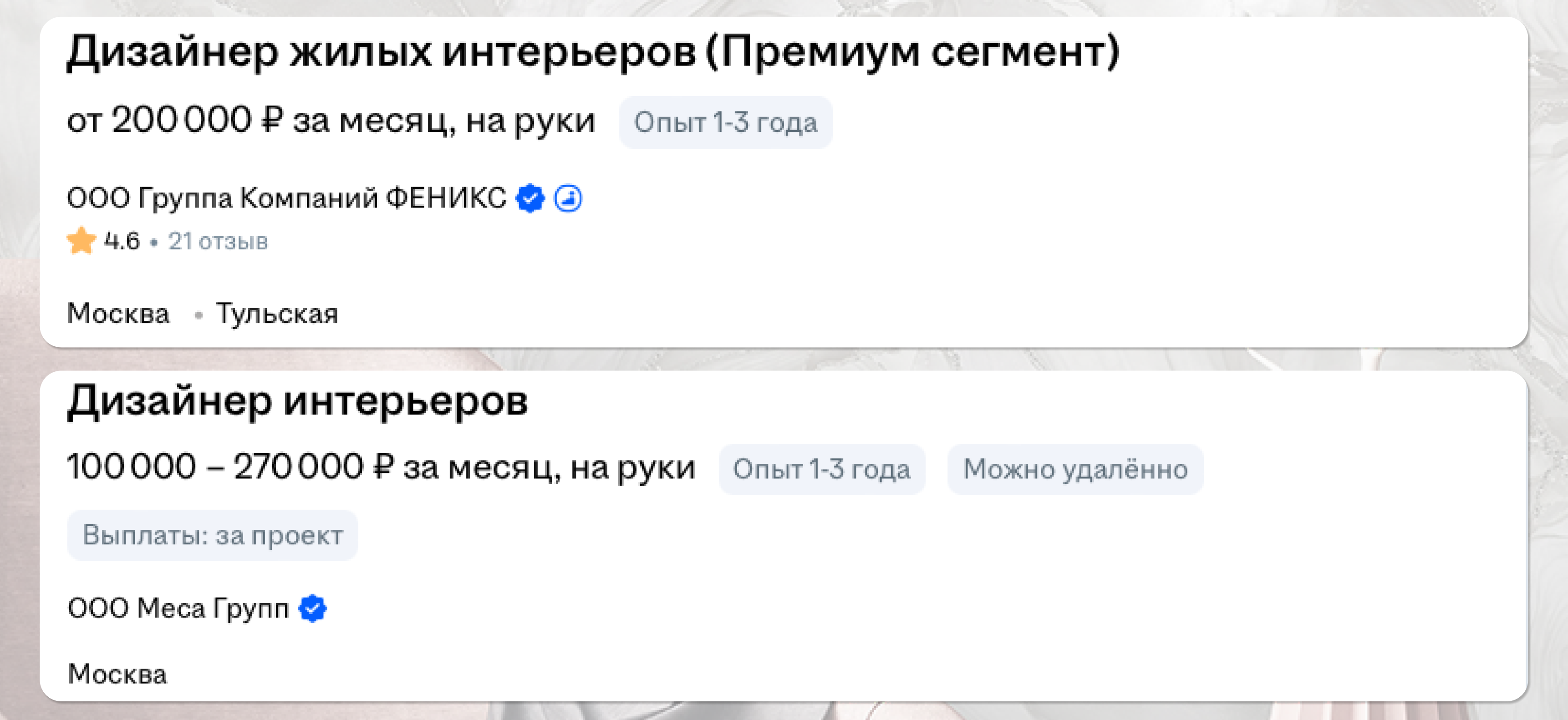Click the orange rating star icon
This screenshot has width=1568, height=720.
click(81, 241)
